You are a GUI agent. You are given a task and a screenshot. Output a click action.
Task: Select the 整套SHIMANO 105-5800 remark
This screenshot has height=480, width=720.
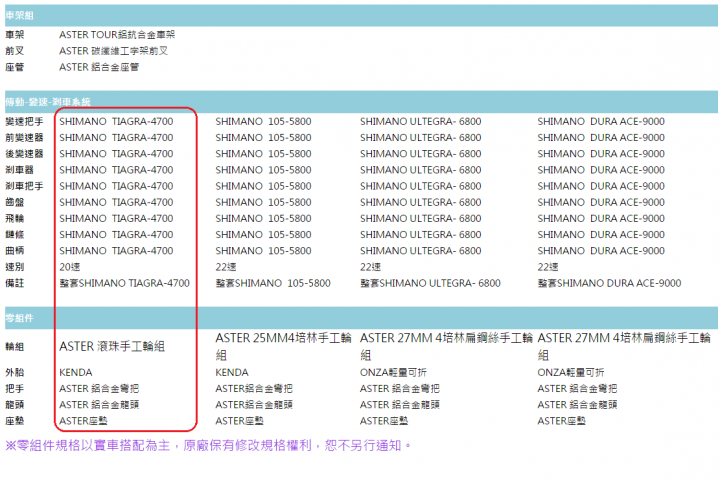[x=273, y=283]
